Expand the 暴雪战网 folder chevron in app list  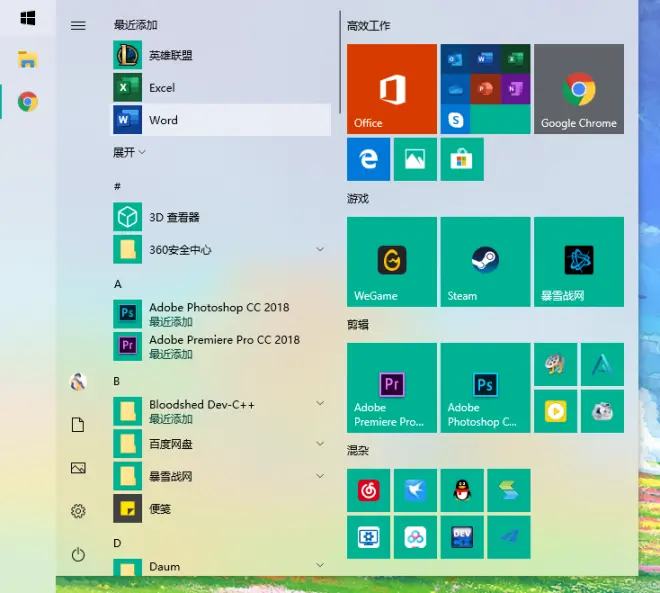tap(320, 476)
